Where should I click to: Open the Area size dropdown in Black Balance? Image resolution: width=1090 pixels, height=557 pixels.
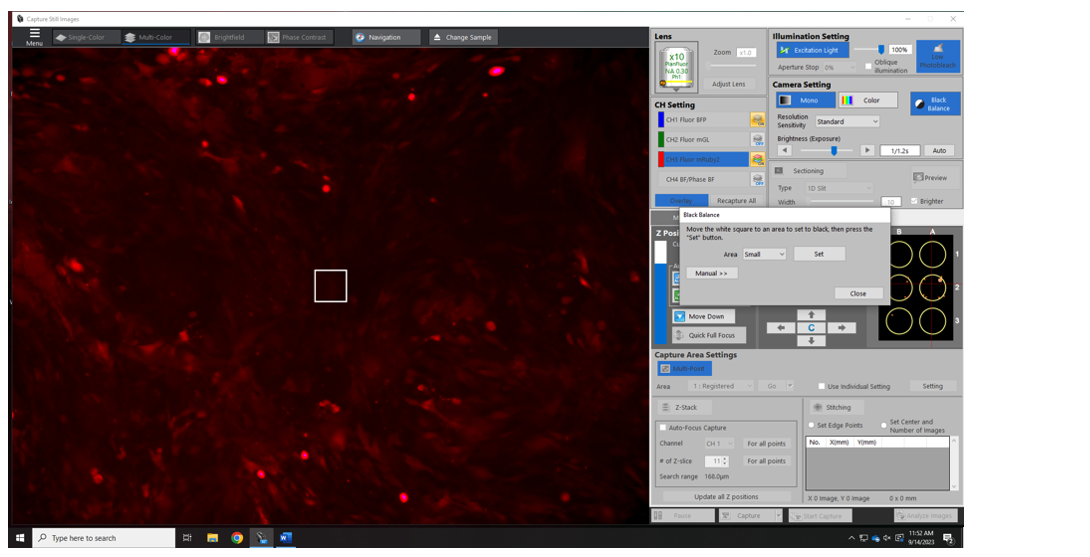tap(764, 255)
